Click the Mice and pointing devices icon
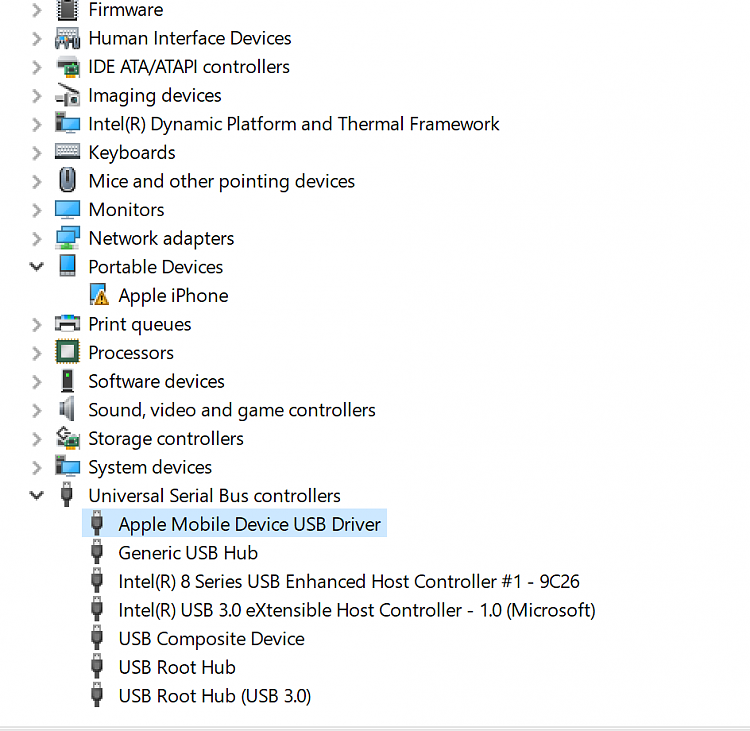This screenshot has height=731, width=750. [x=67, y=181]
